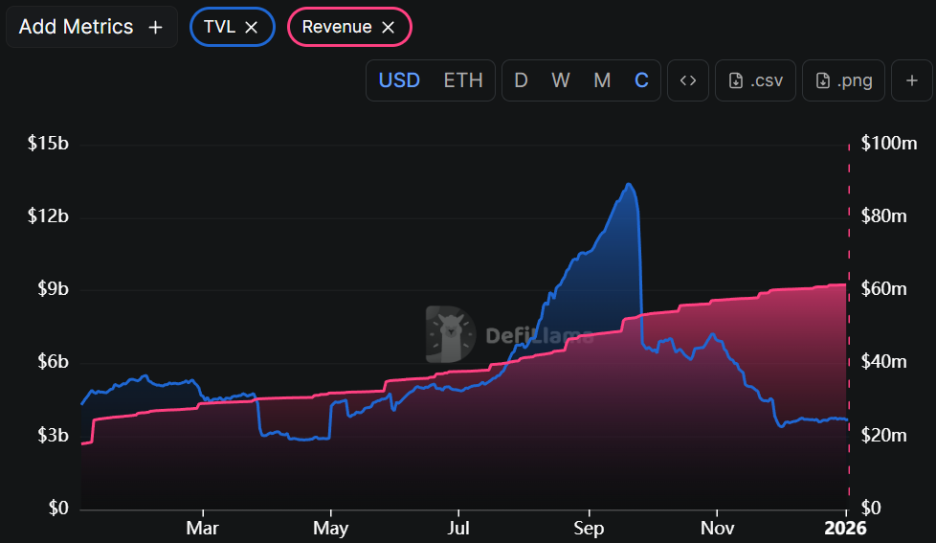Click the plus icon in Add Metrics
Image resolution: width=936 pixels, height=543 pixels.
point(155,27)
